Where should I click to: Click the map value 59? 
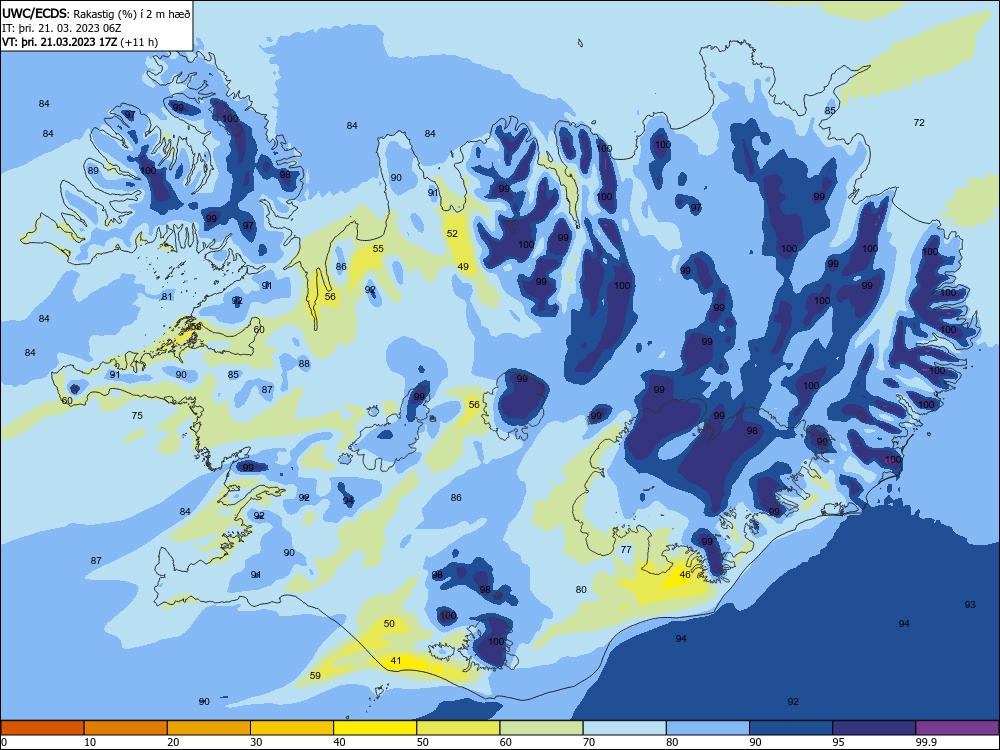[x=315, y=676]
